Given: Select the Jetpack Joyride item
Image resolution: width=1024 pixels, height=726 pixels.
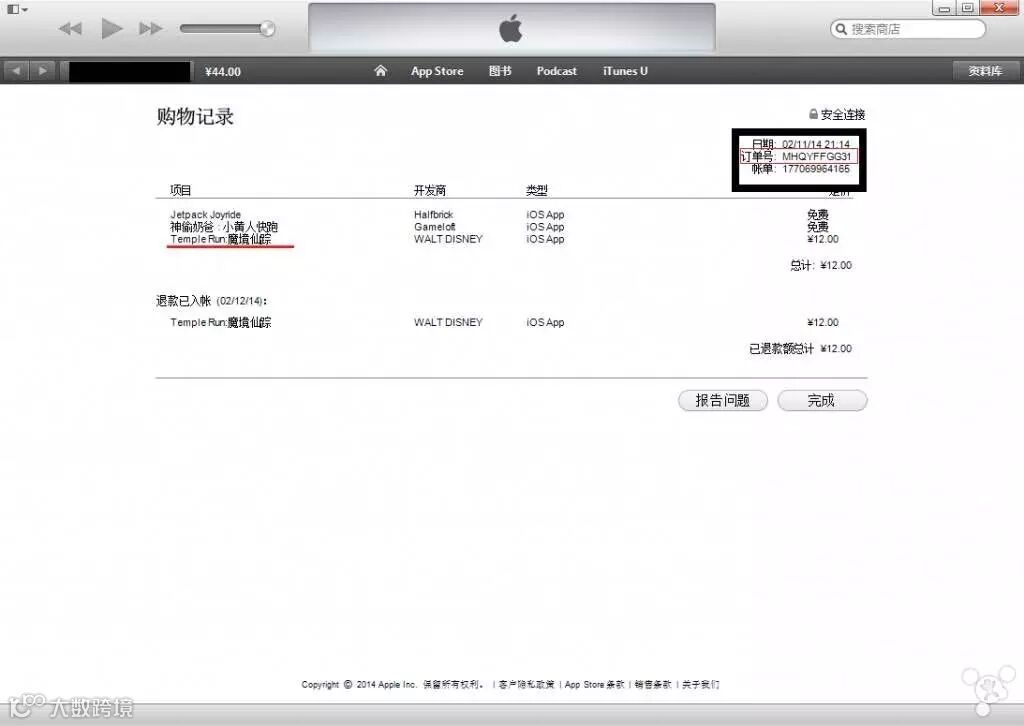Looking at the screenshot, I should [x=205, y=214].
